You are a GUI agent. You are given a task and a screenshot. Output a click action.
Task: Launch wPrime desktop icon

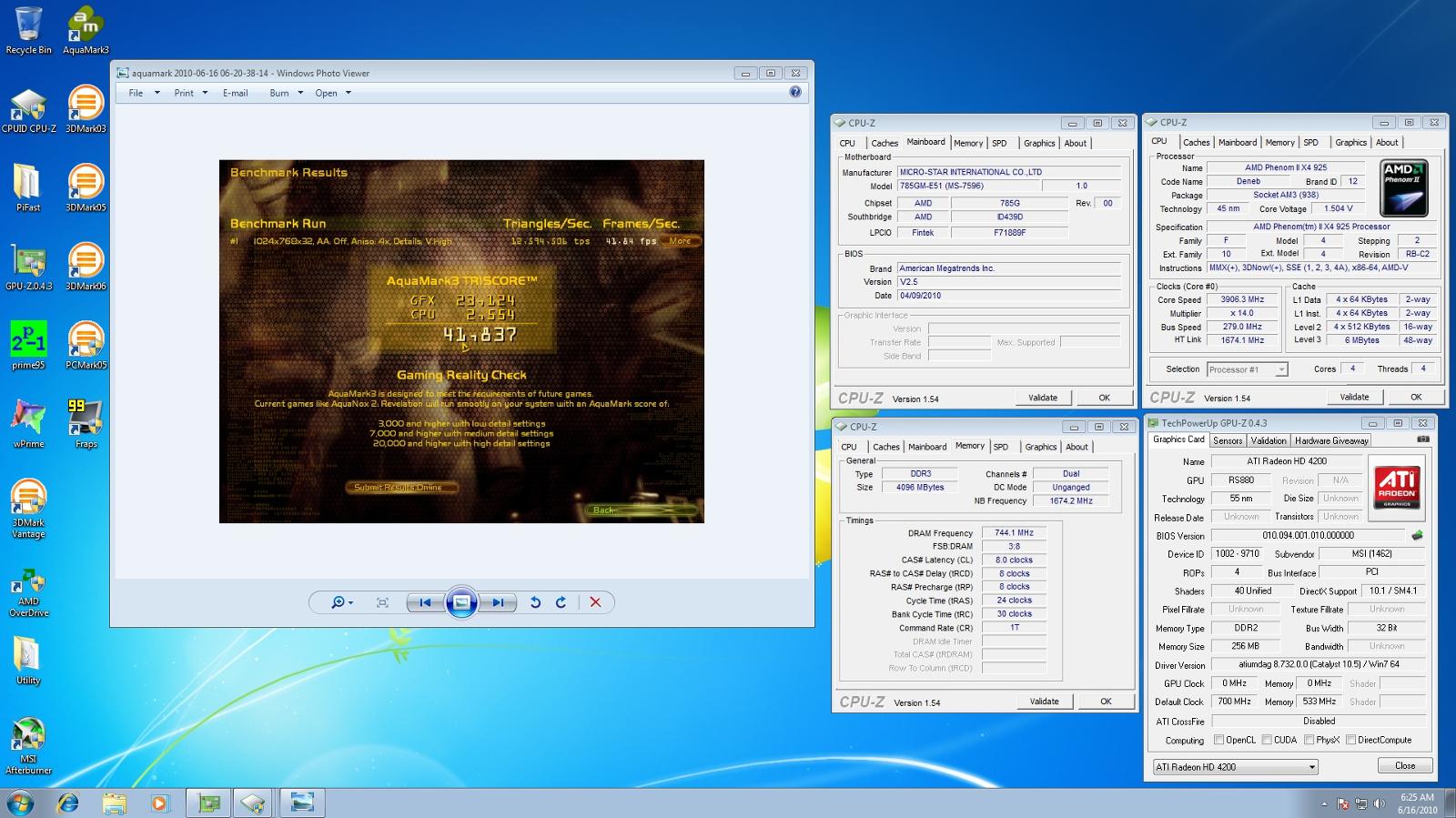28,424
